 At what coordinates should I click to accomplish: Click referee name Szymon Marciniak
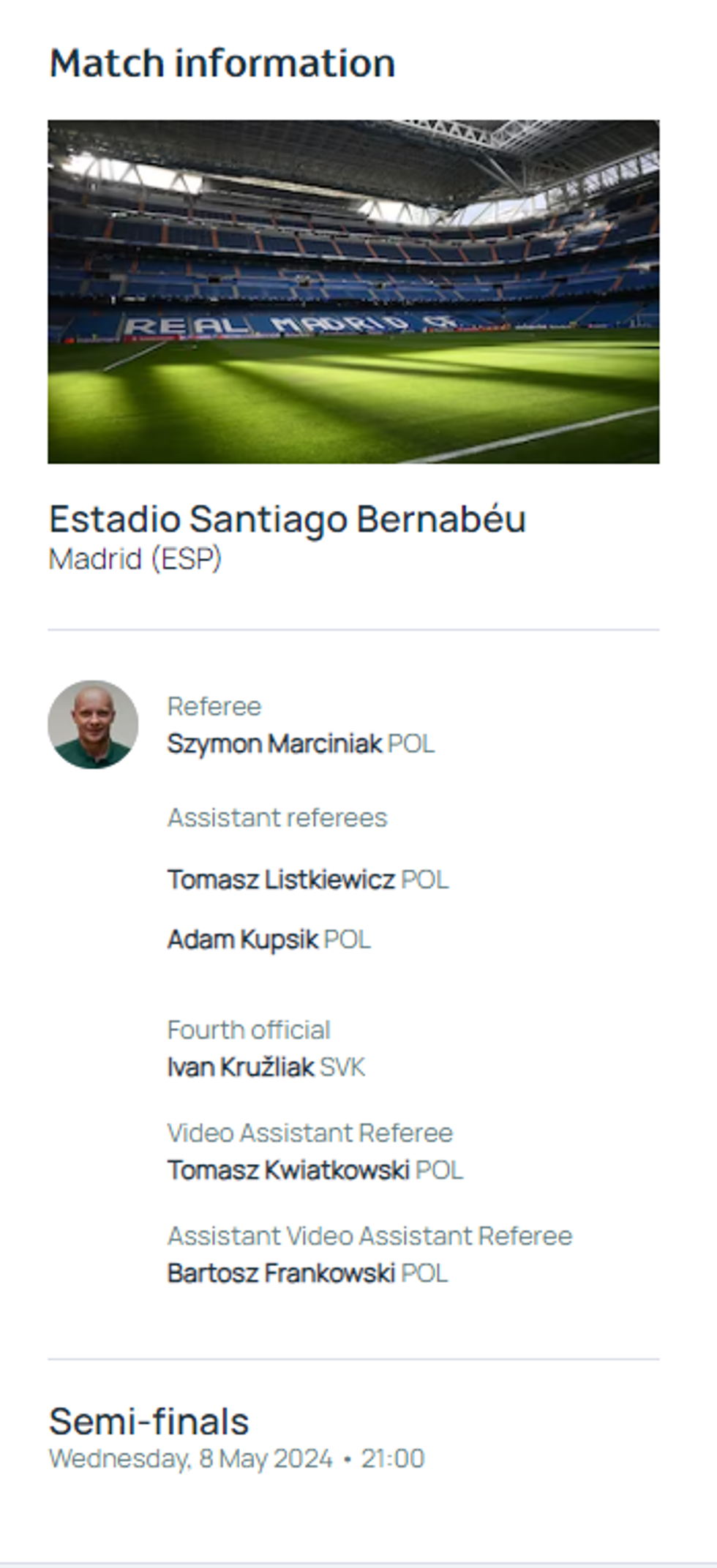tap(274, 743)
